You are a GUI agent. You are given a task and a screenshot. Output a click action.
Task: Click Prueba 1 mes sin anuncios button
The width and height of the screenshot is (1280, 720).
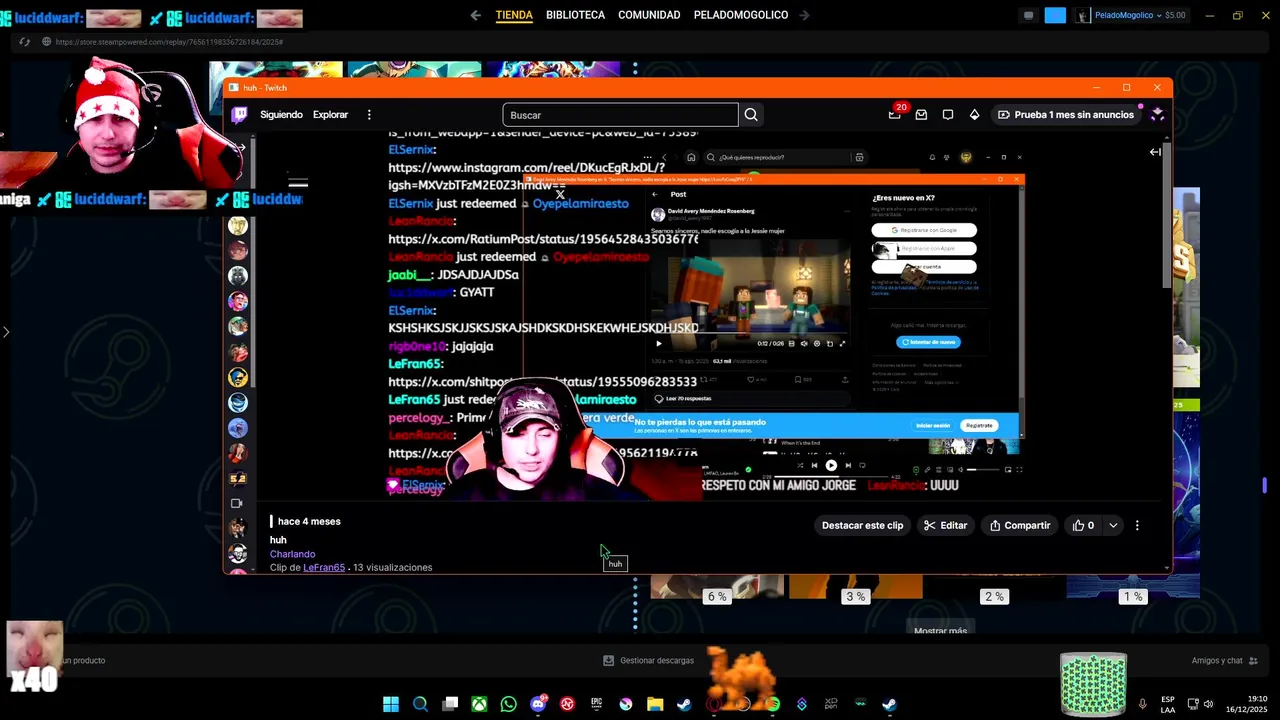(x=1066, y=115)
